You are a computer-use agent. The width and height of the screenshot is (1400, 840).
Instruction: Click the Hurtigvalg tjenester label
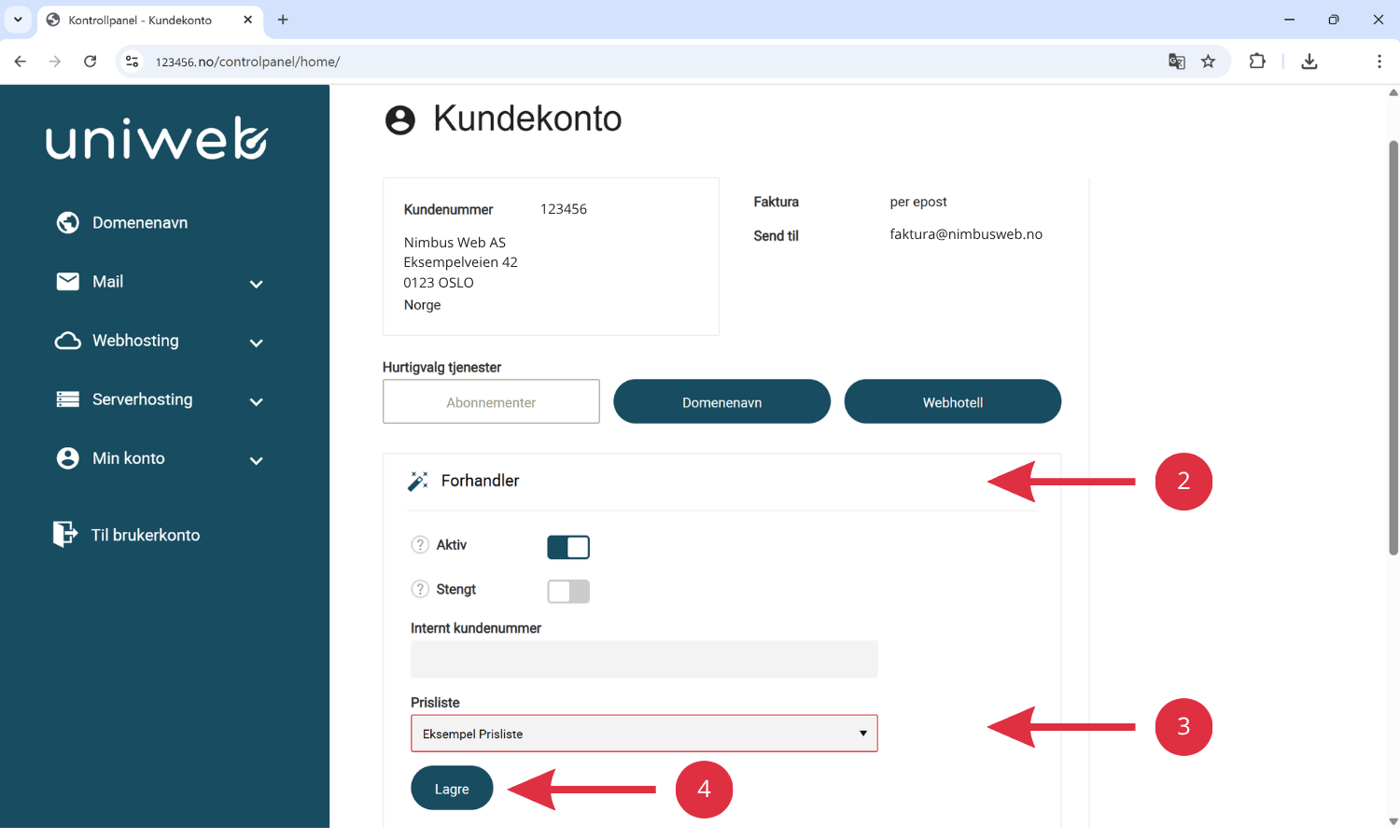coord(441,368)
